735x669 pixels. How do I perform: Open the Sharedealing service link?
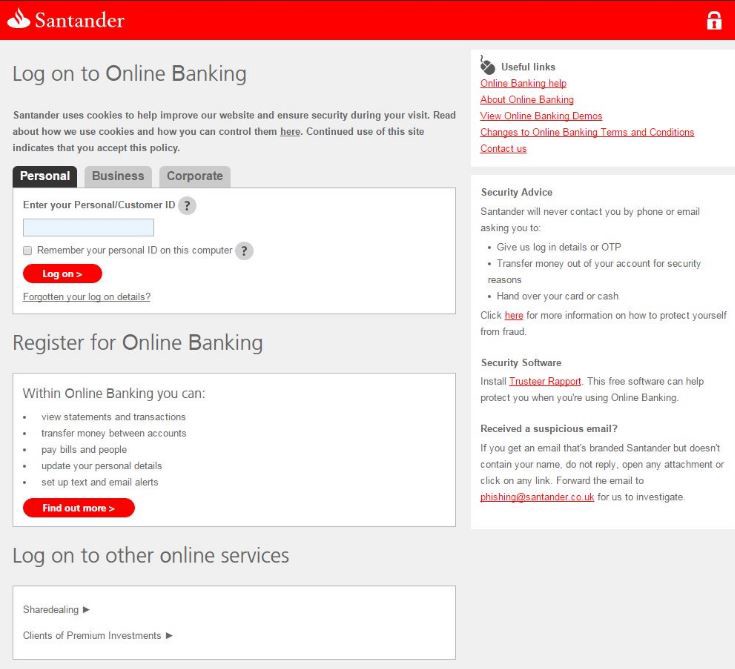[x=51, y=609]
